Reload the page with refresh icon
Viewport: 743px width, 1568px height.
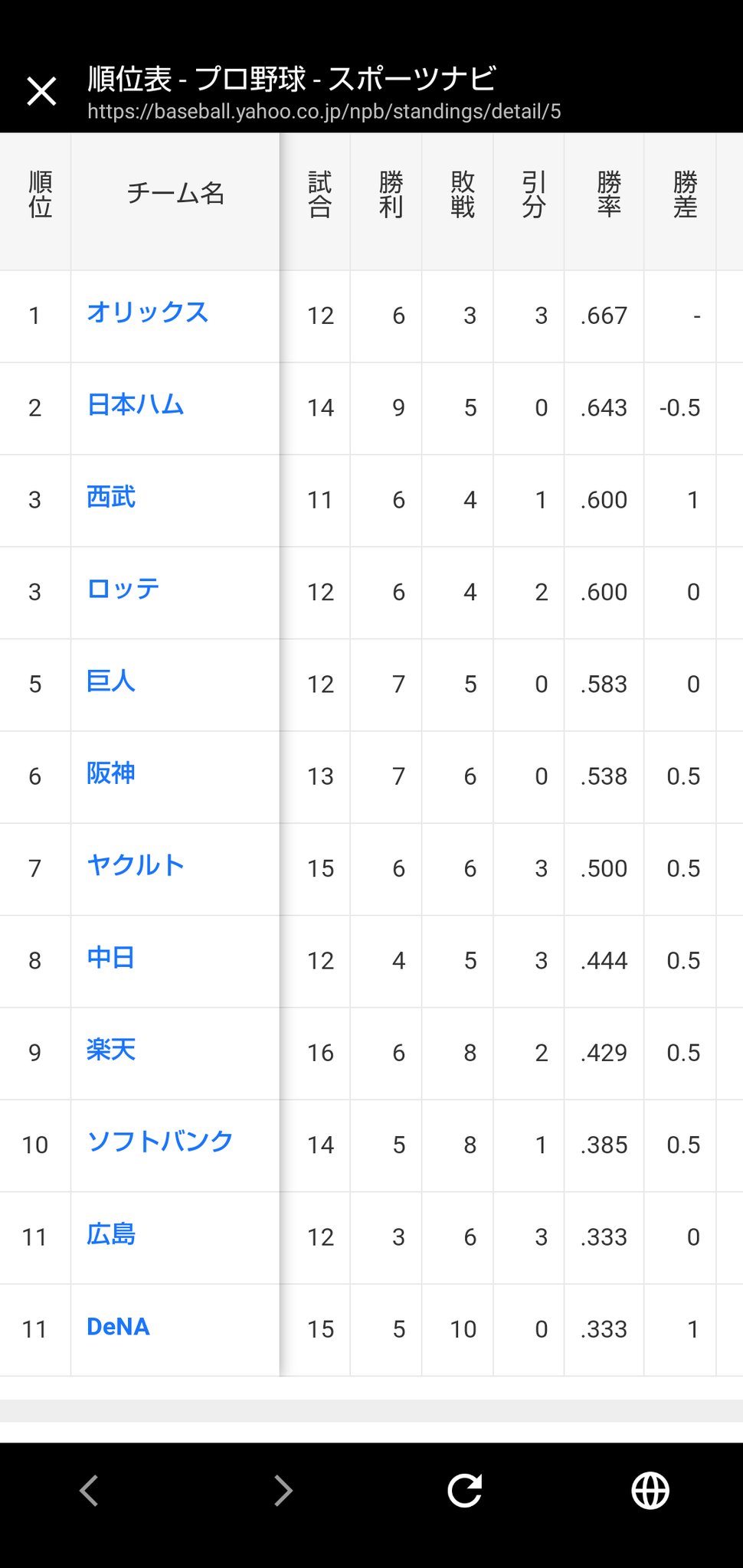(x=465, y=1490)
